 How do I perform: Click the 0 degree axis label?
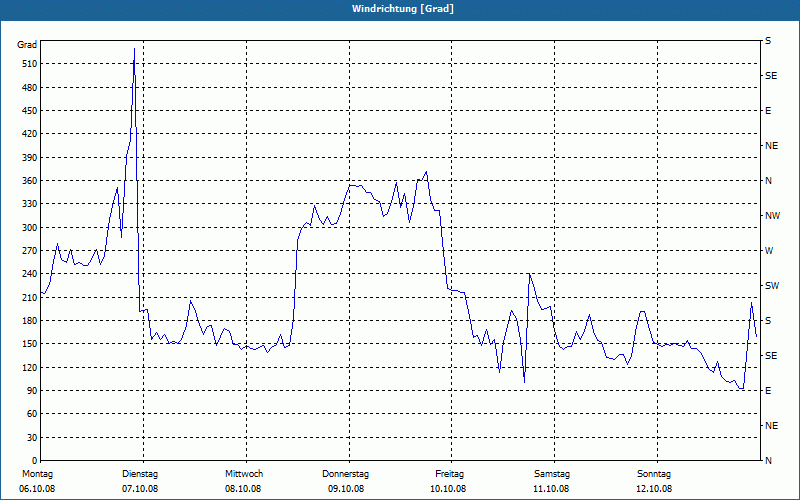(35, 461)
